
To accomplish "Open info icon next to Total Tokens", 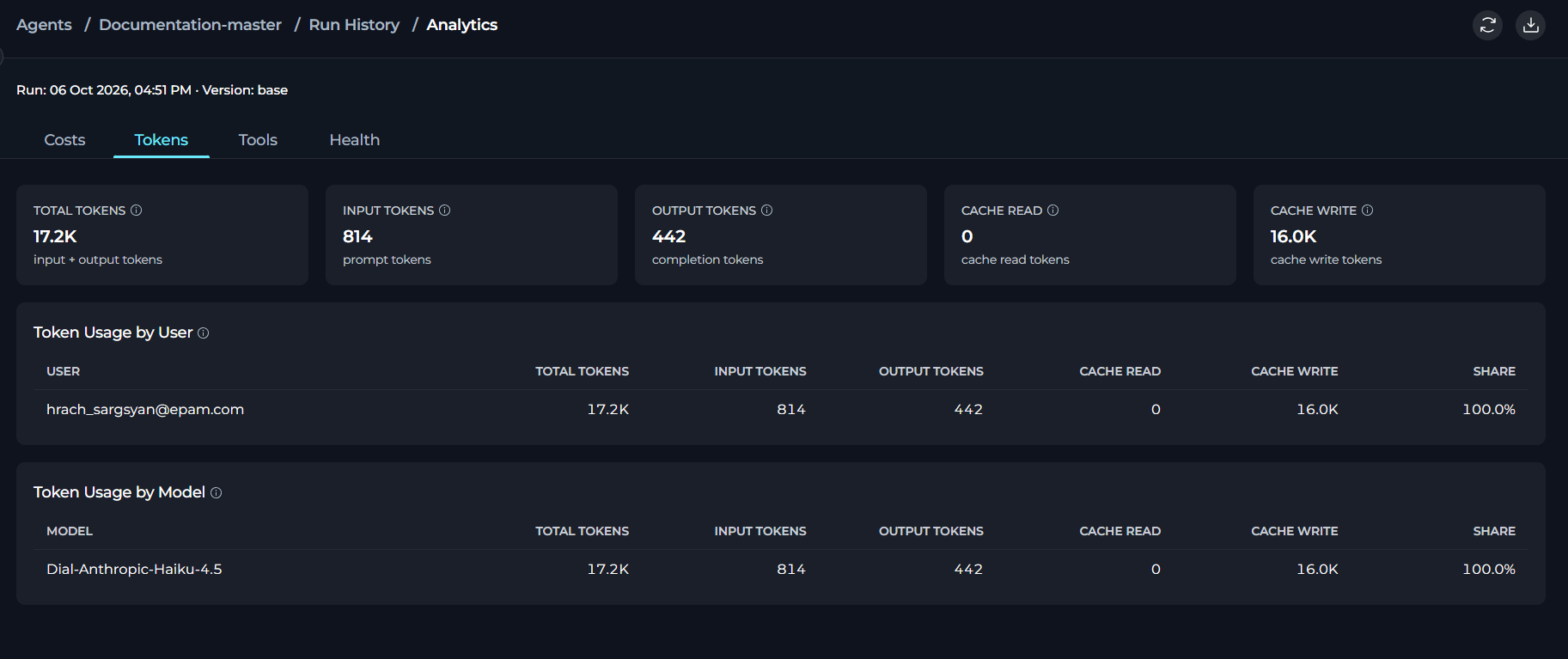I will [x=136, y=211].
